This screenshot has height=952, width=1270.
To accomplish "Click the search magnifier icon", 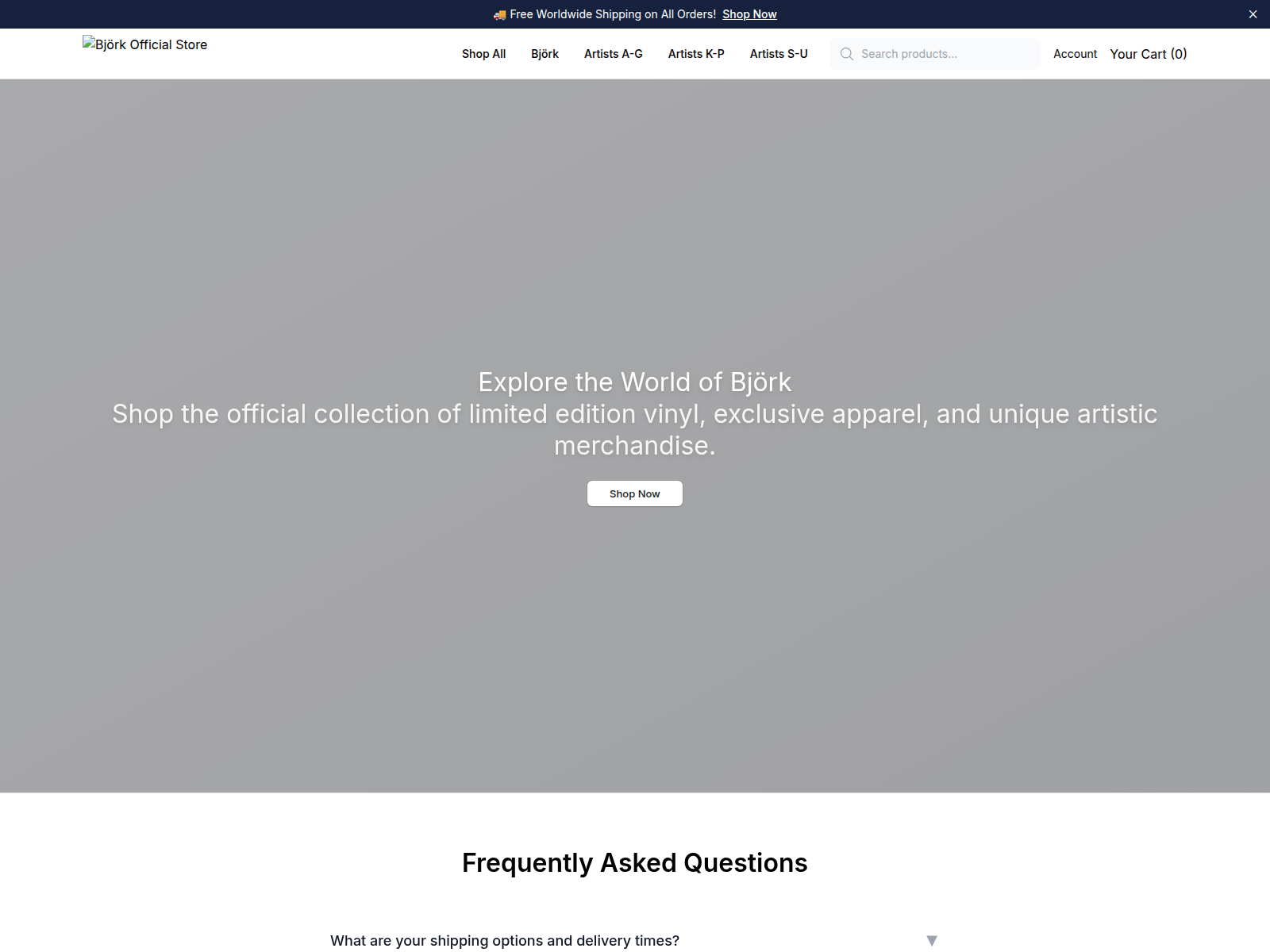I will (847, 54).
